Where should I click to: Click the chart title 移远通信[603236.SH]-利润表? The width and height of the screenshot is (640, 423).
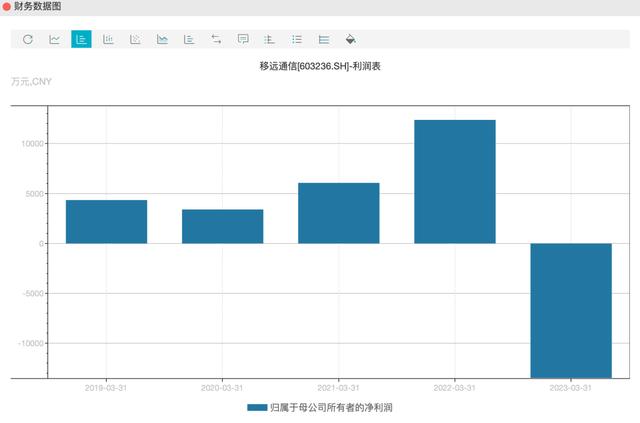click(x=320, y=66)
